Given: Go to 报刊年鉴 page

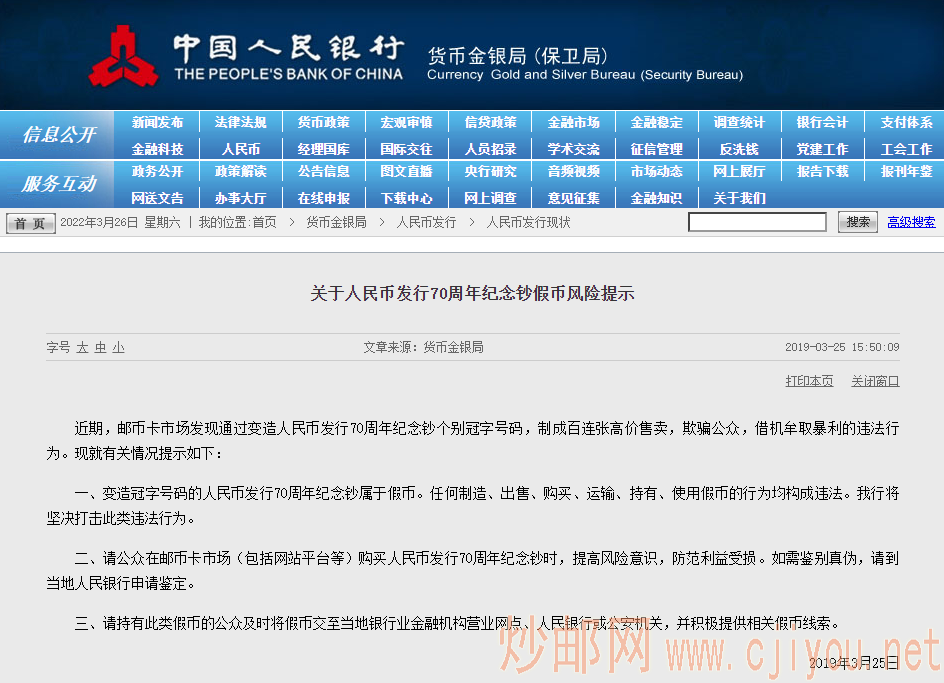Looking at the screenshot, I should tap(906, 171).
